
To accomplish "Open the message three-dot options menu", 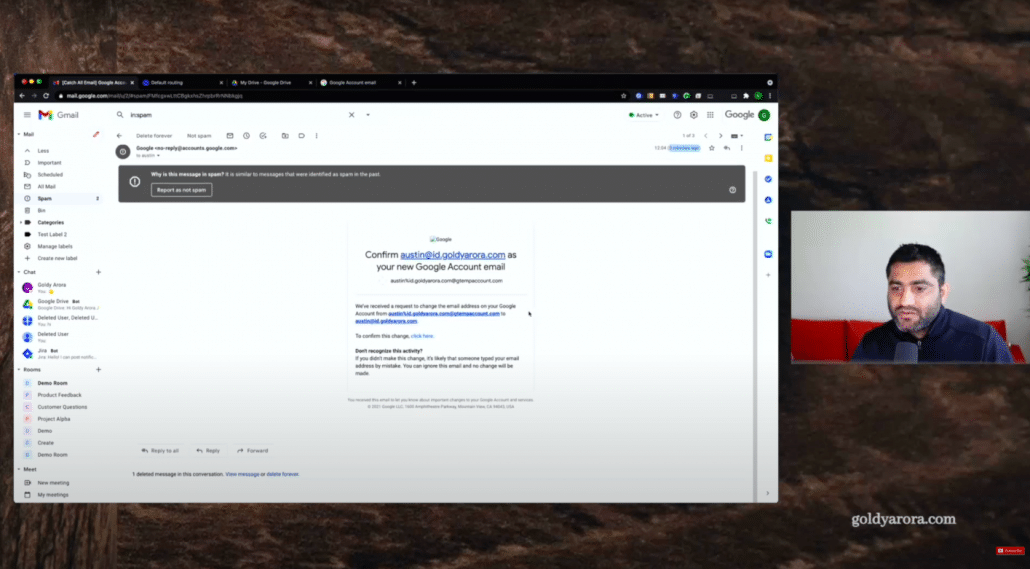I will 742,148.
